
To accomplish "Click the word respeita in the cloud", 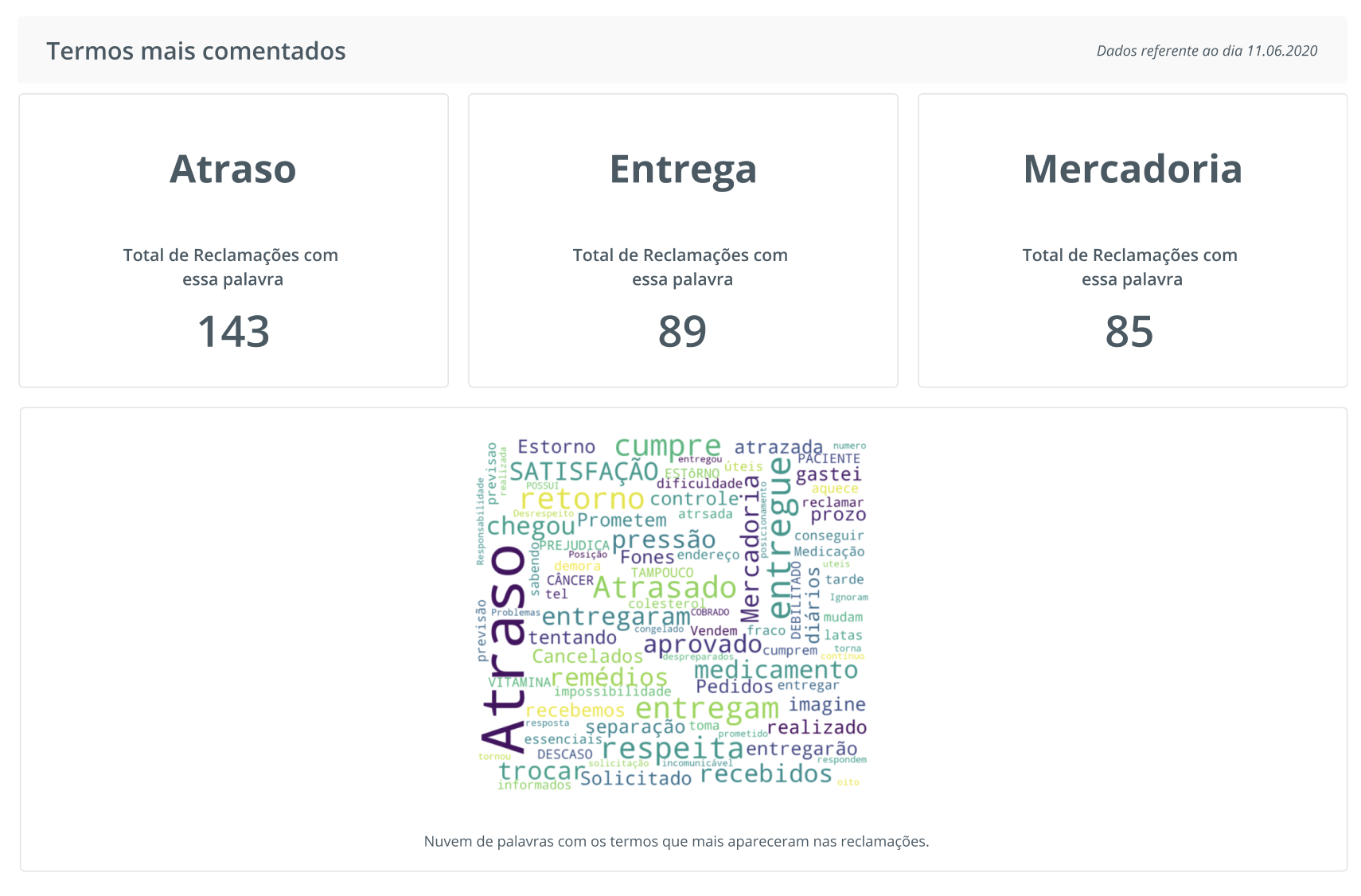I will click(673, 748).
